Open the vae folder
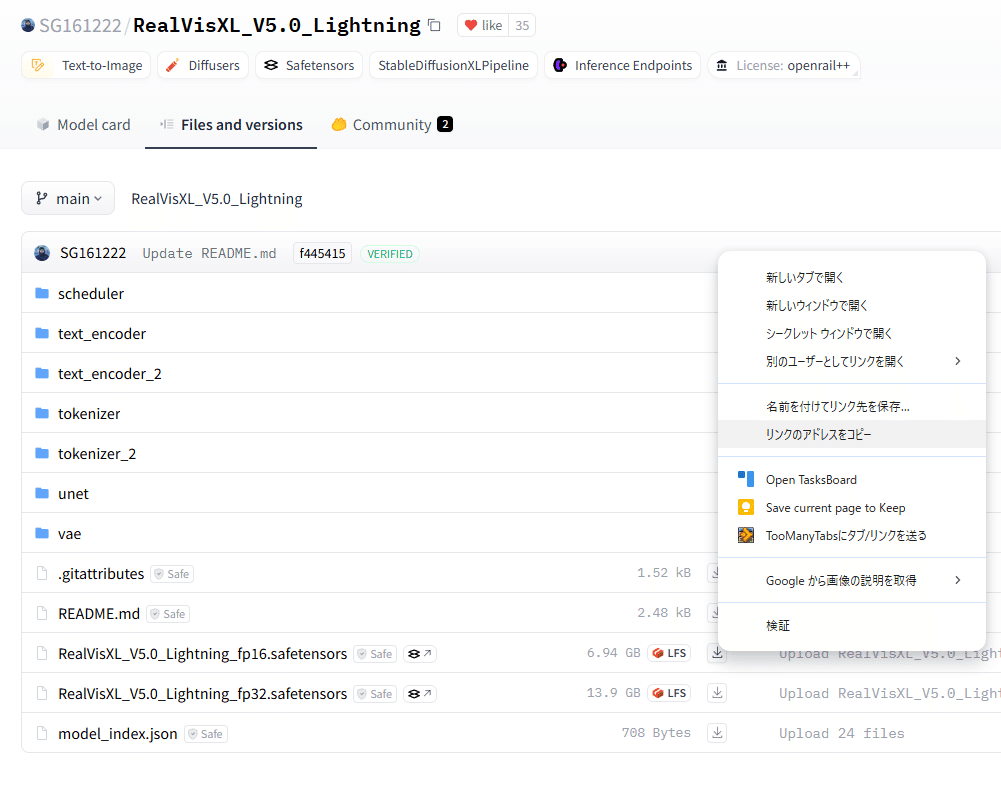Screen dimensions: 1001x793 70,534
